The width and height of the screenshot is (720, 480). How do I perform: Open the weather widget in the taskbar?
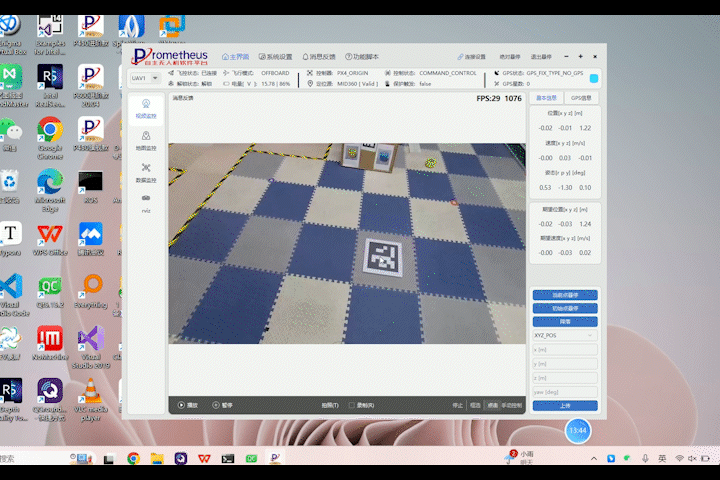[x=519, y=457]
